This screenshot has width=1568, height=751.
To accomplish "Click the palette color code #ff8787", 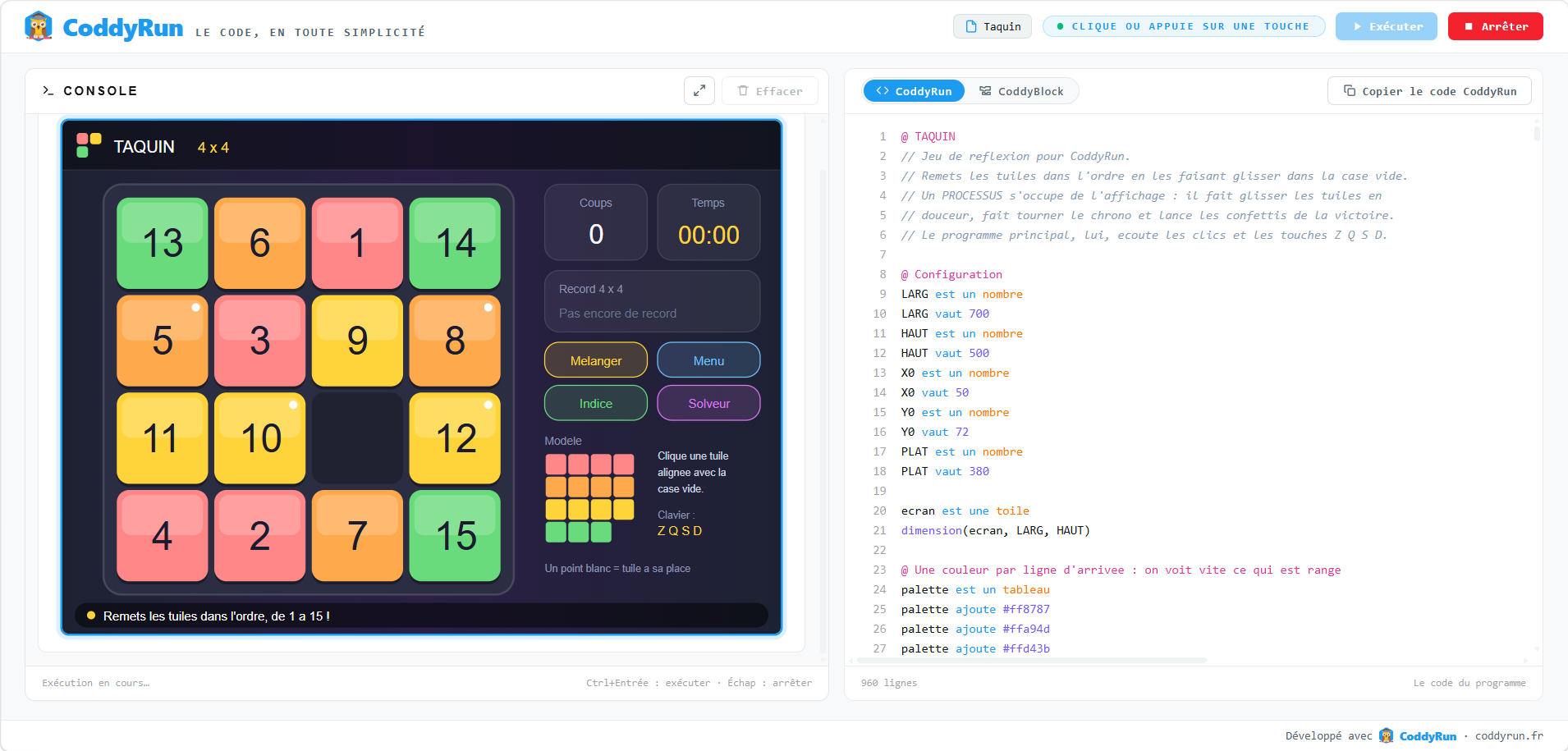I will 1026,609.
